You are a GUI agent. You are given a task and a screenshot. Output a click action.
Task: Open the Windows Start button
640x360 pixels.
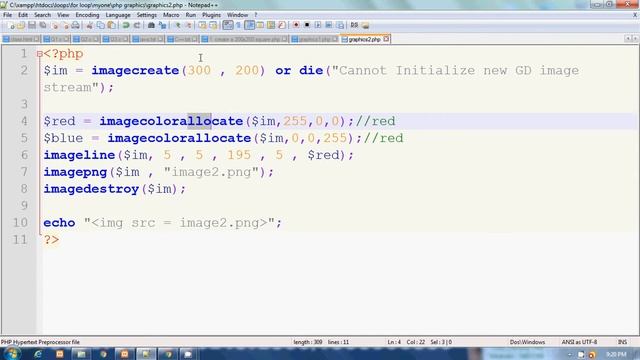11,353
